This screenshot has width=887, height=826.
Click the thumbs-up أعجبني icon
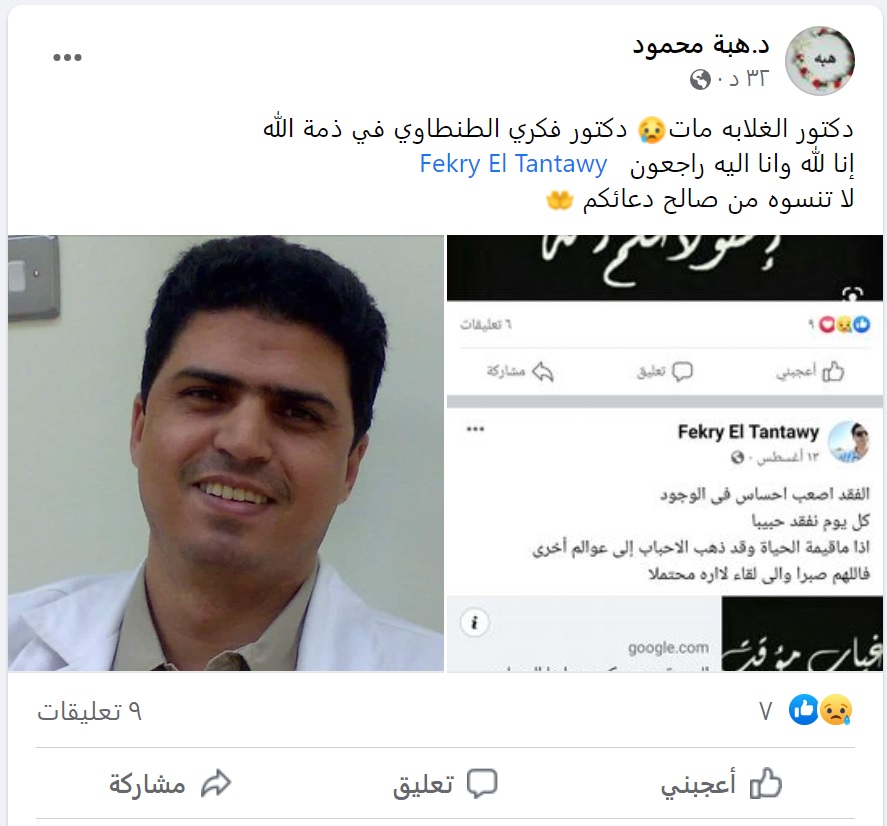coord(765,784)
